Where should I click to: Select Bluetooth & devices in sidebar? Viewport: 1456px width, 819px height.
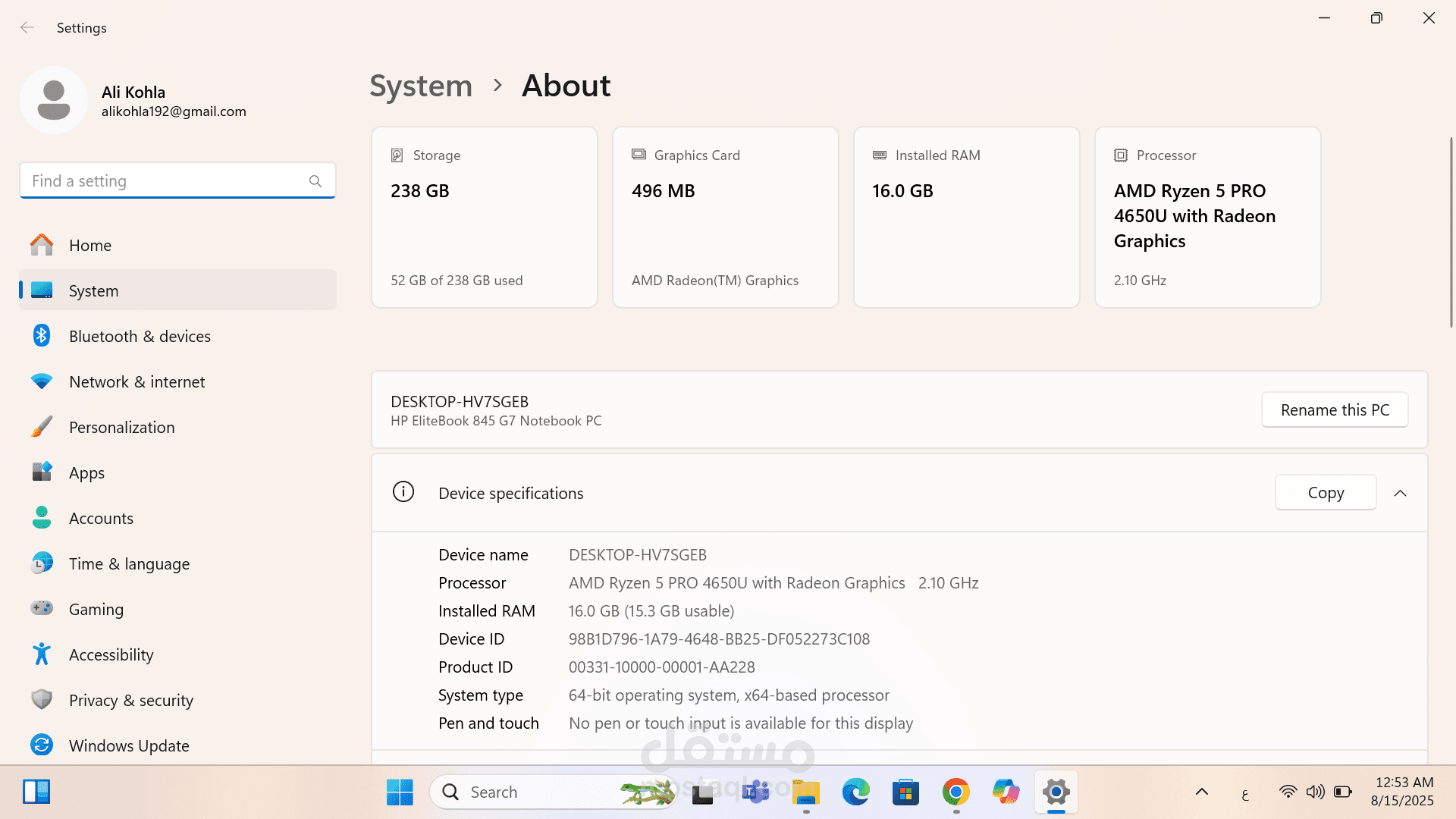click(177, 336)
